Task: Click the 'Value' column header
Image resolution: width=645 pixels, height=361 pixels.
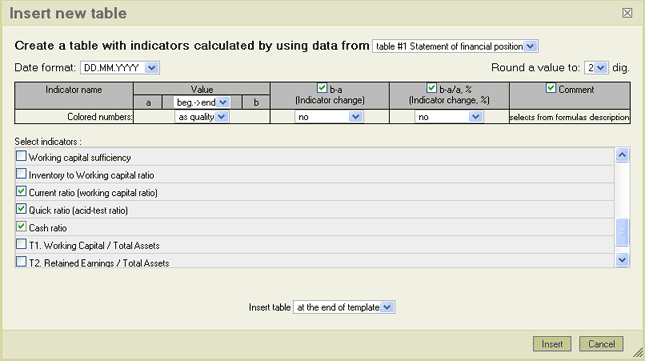Action: click(x=202, y=89)
